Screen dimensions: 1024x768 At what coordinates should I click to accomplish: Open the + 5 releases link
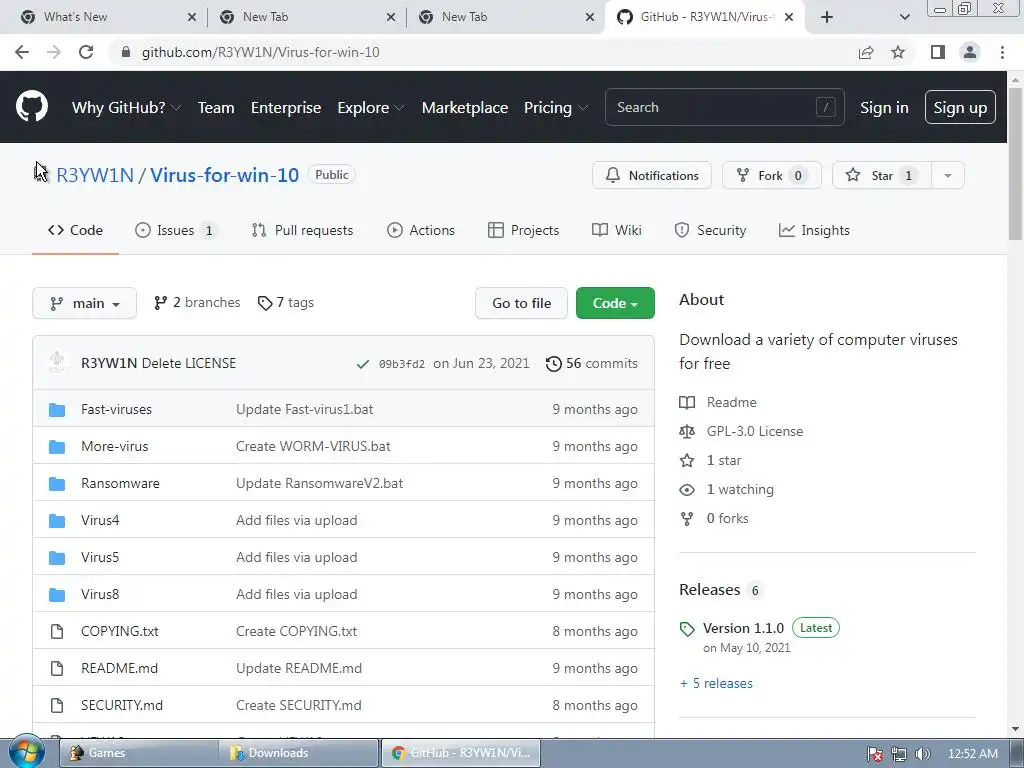coord(716,683)
